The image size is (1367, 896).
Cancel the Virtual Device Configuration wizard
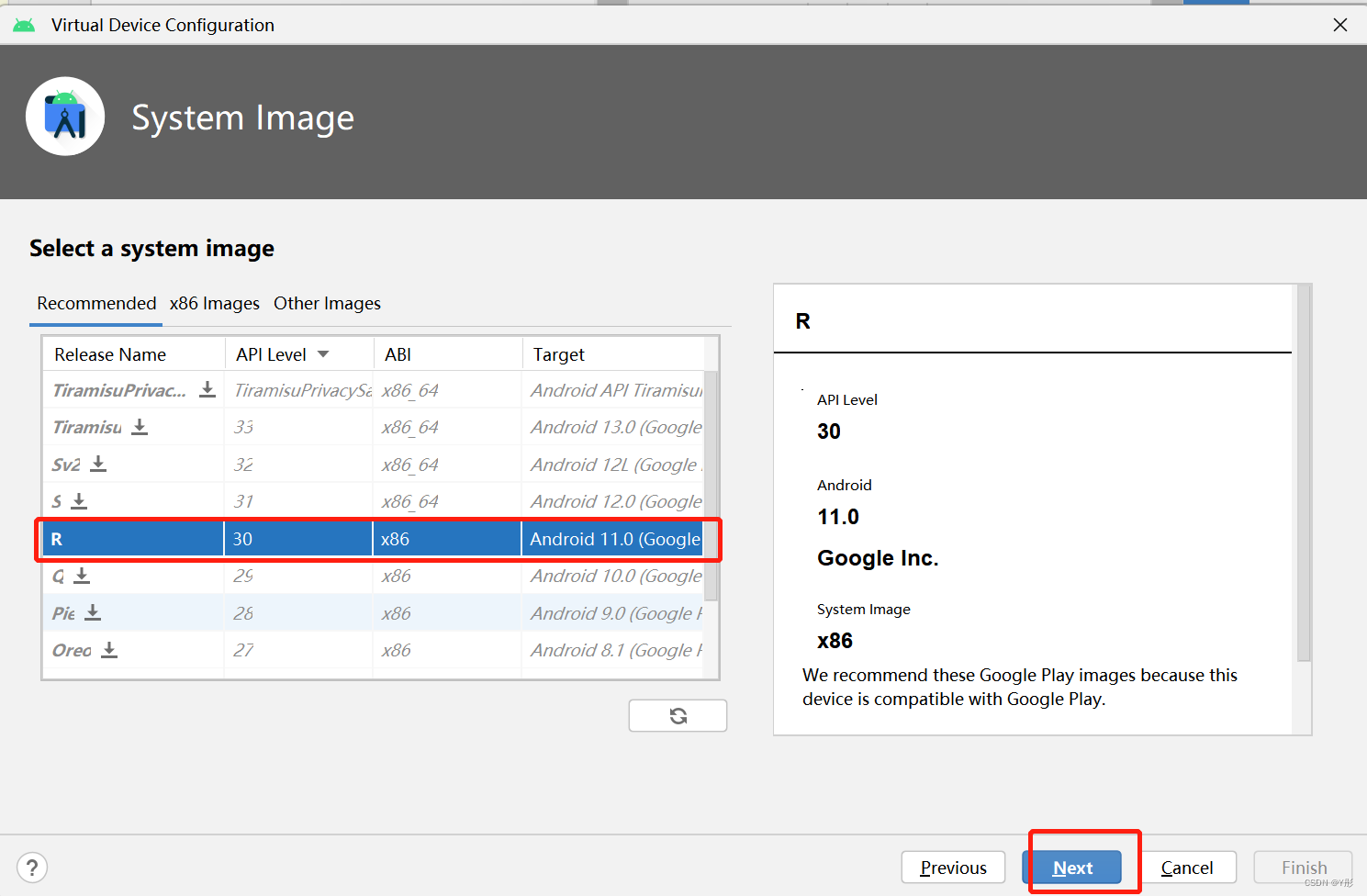click(x=1188, y=867)
